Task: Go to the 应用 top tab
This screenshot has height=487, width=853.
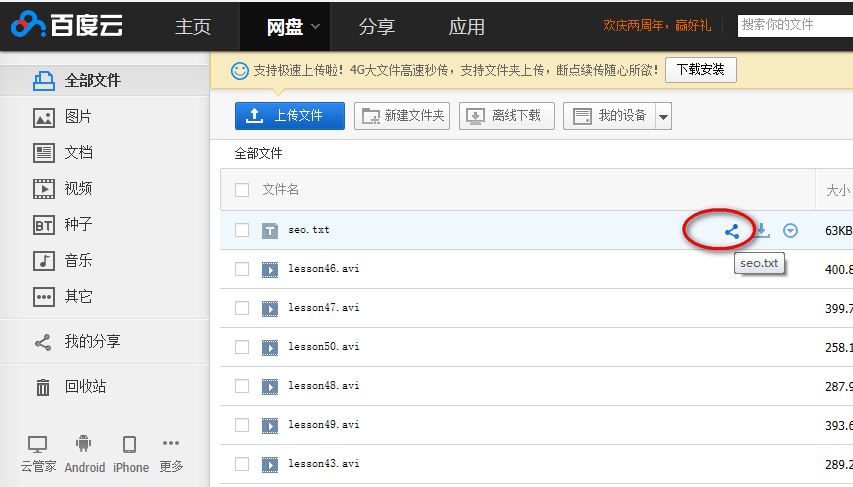Action: 466,27
